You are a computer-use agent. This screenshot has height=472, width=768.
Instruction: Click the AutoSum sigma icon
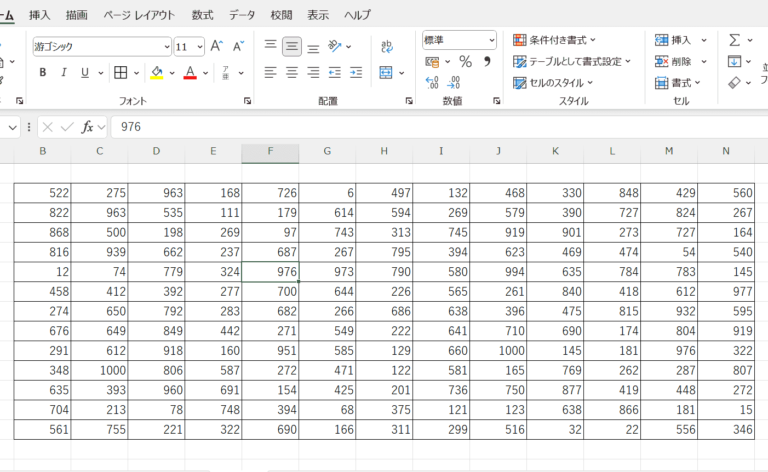pyautogui.click(x=734, y=40)
